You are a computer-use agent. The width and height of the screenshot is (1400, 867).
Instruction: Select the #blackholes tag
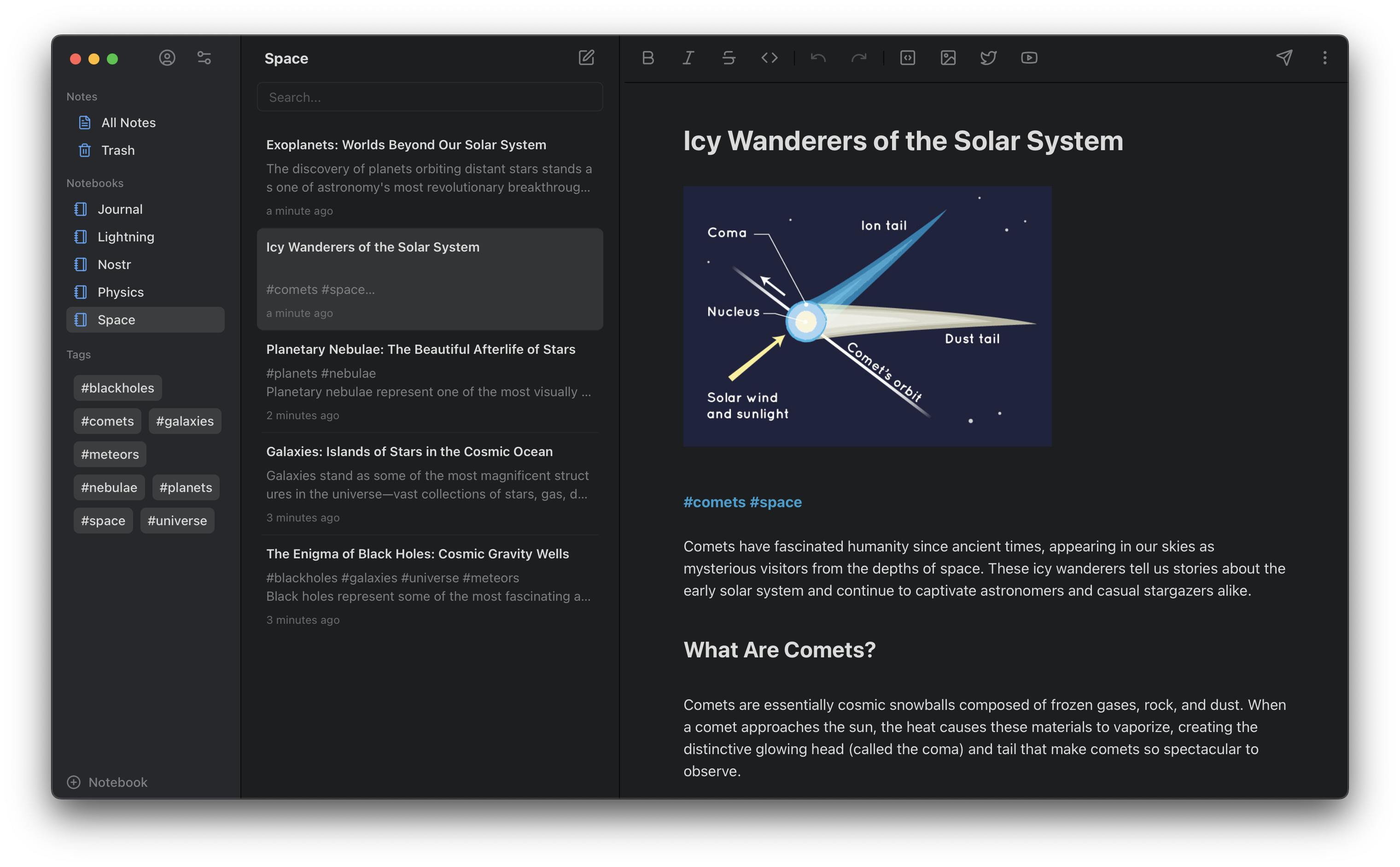(117, 387)
